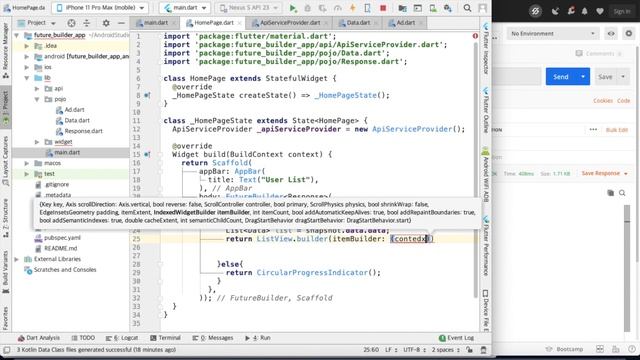Switch to main.dart editor tab

(155, 23)
